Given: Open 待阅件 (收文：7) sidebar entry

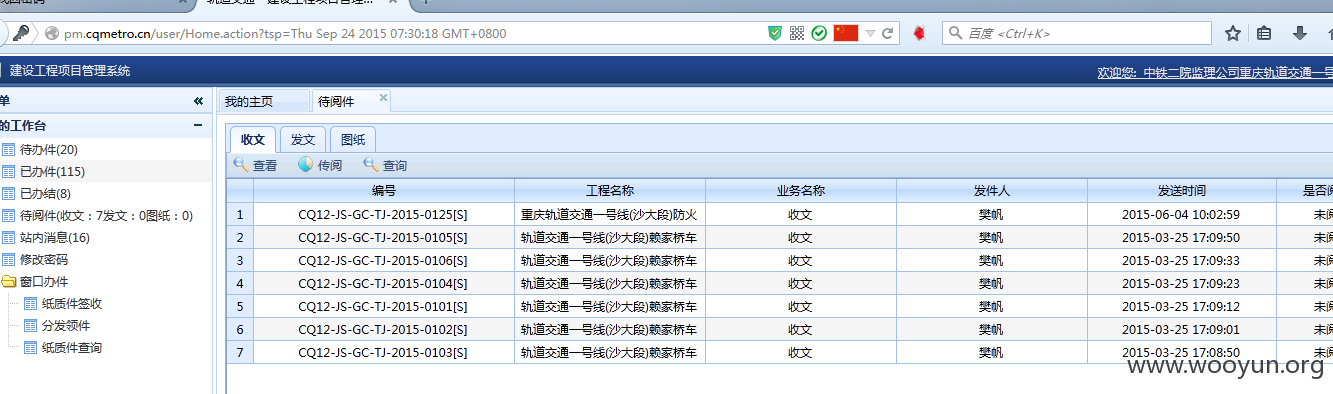Looking at the screenshot, I should coord(106,215).
